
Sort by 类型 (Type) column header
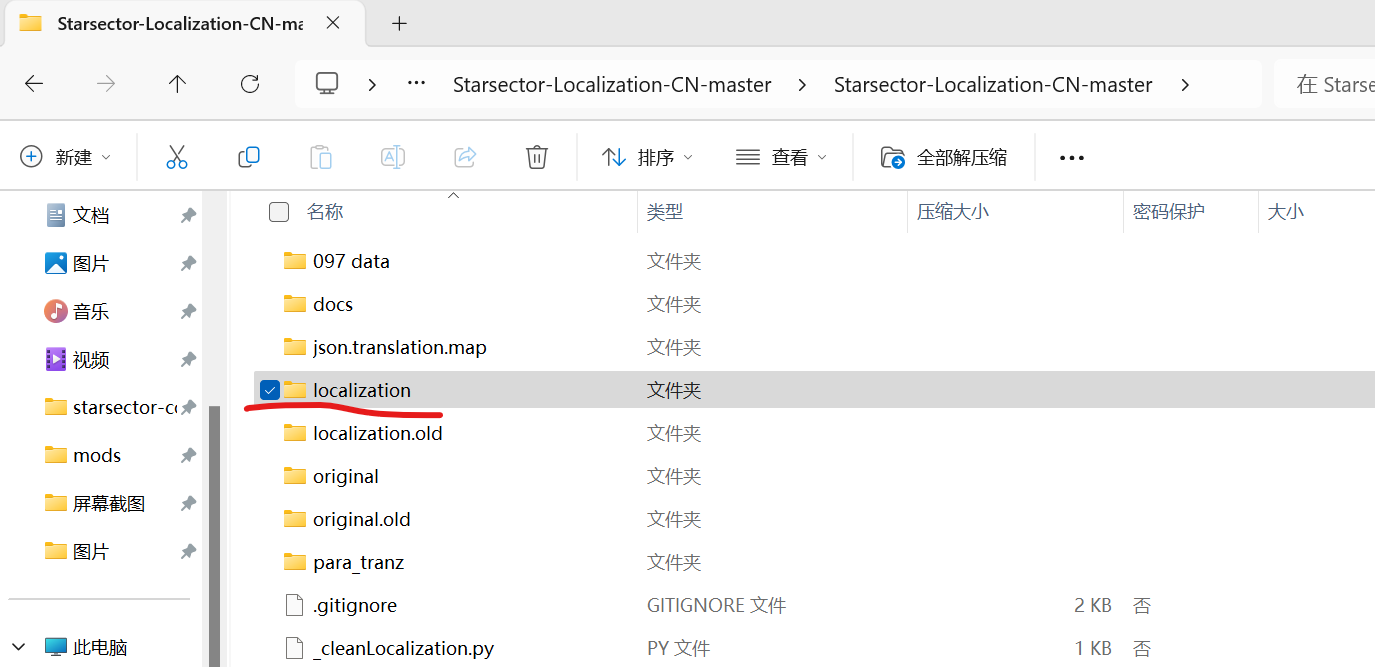(x=665, y=212)
